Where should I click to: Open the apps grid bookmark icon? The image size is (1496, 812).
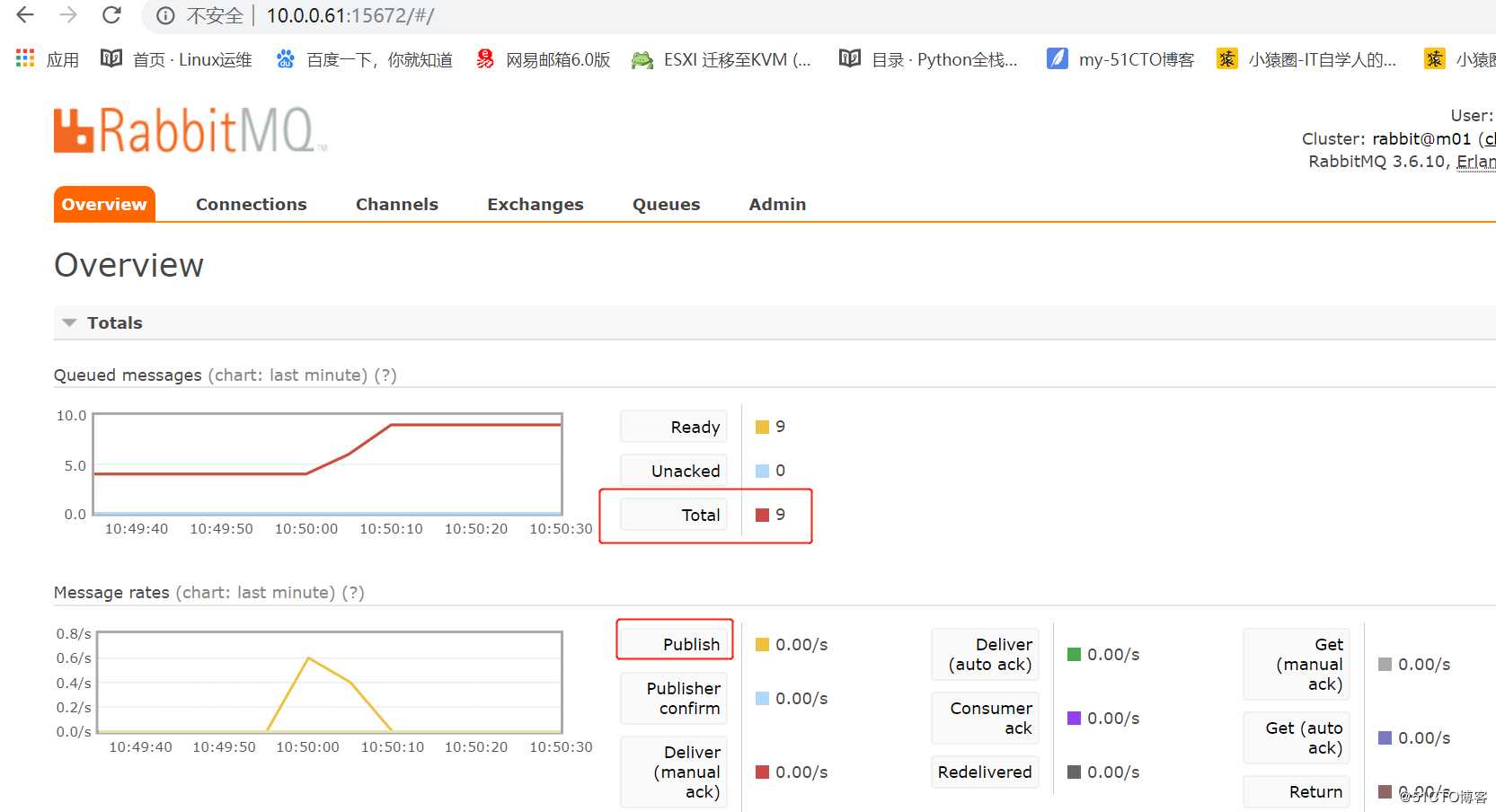pyautogui.click(x=25, y=59)
